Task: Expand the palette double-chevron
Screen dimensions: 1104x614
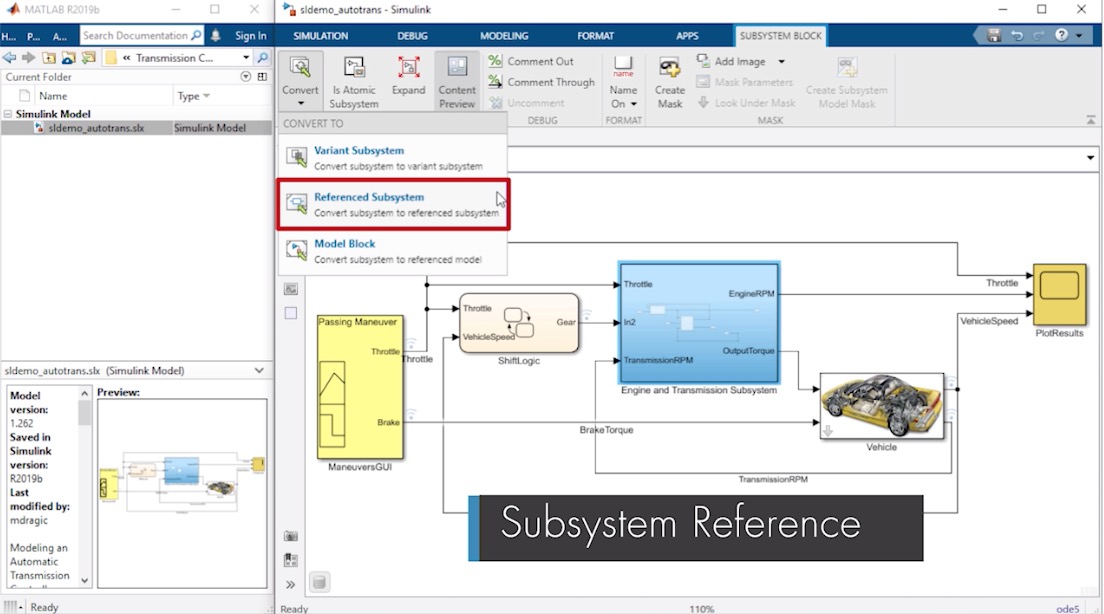Action: point(290,584)
